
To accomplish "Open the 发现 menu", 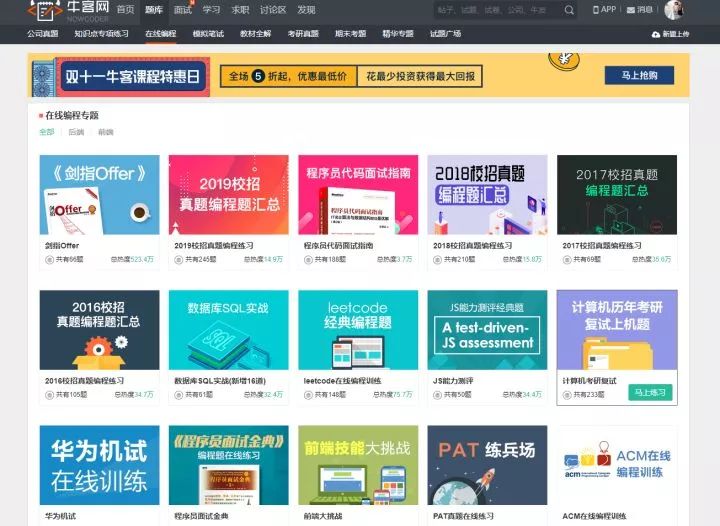I will pyautogui.click(x=306, y=10).
